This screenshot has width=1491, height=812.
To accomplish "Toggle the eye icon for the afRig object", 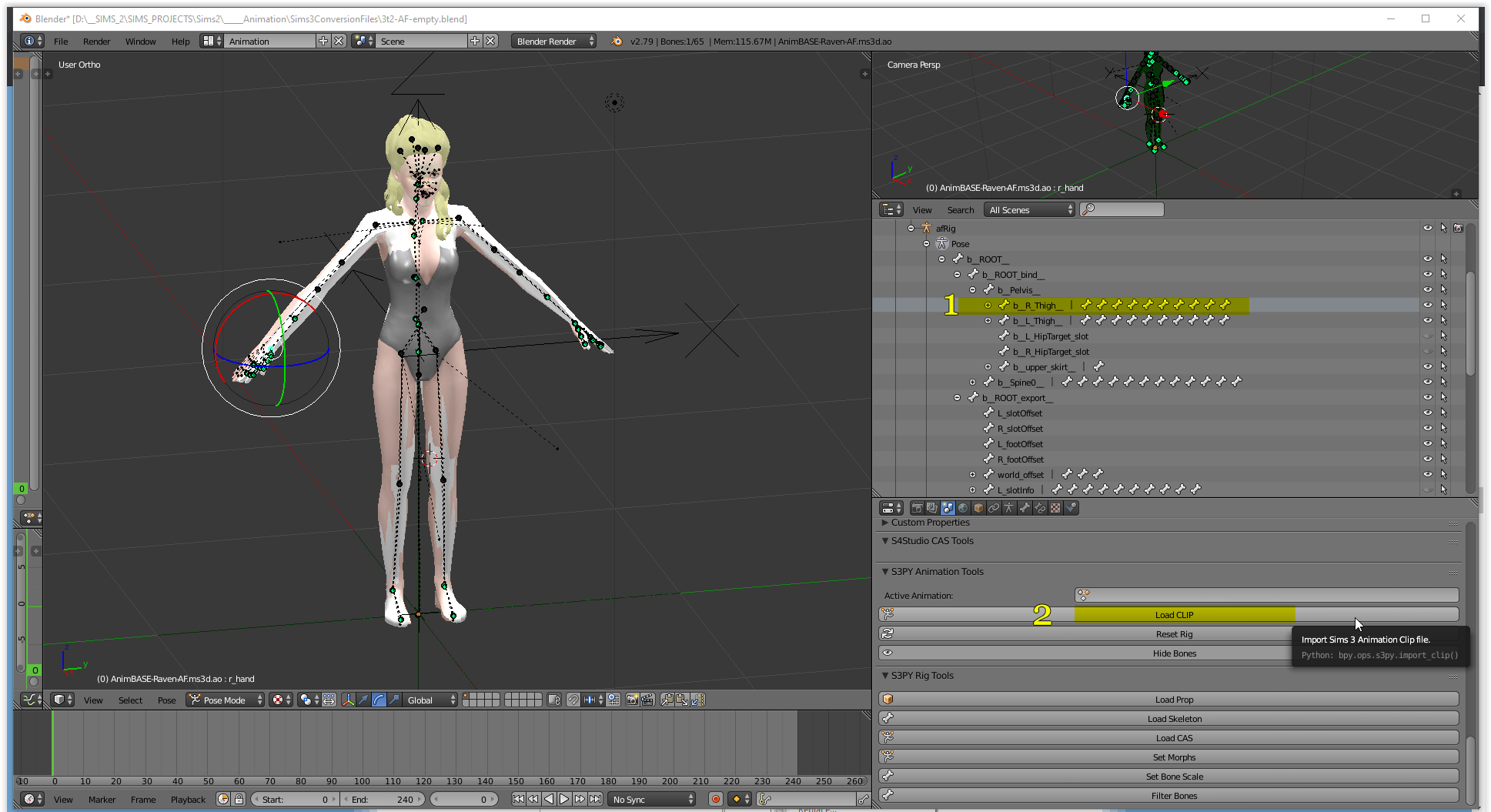I will [x=1427, y=229].
